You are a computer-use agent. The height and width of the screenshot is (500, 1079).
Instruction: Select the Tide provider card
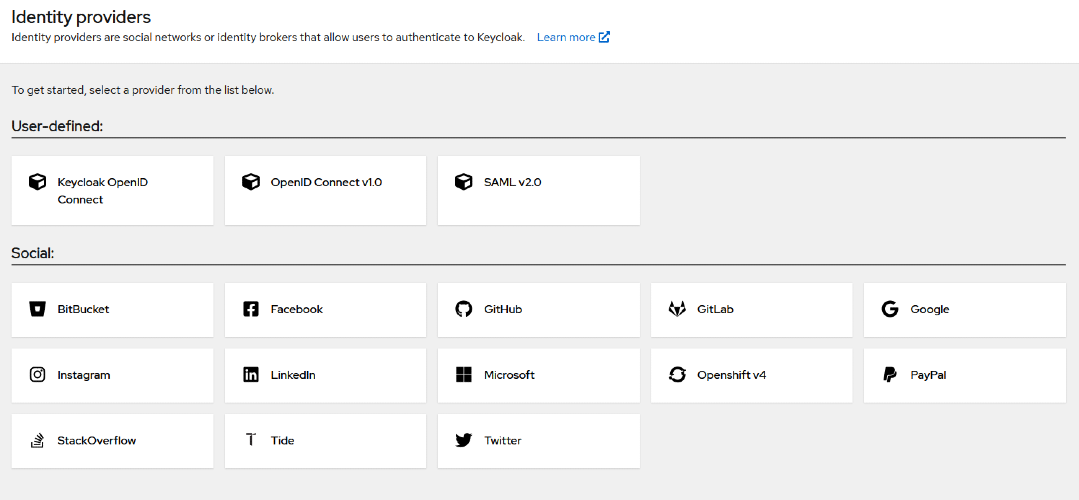tap(325, 441)
